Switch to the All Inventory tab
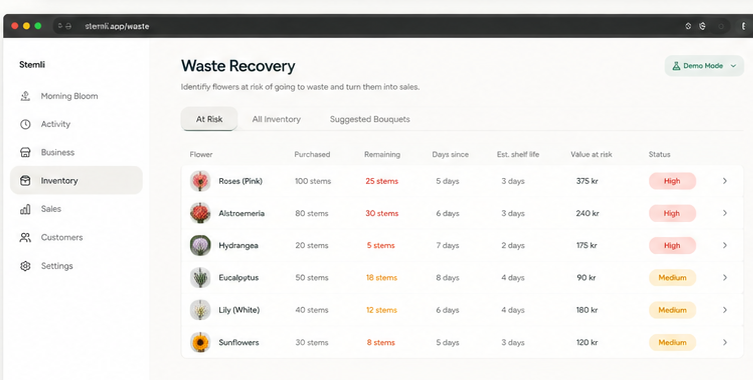This screenshot has width=753, height=380. coord(276,119)
